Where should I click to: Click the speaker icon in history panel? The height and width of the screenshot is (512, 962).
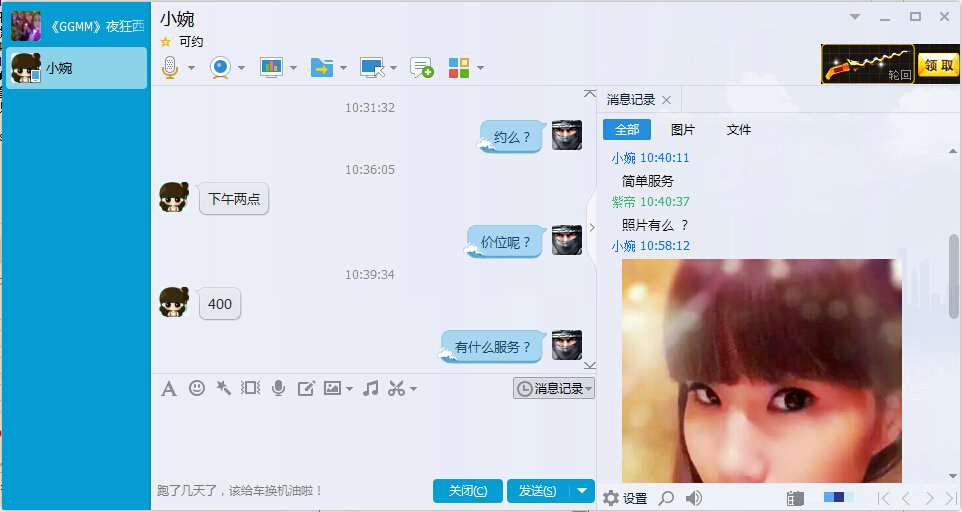(694, 498)
